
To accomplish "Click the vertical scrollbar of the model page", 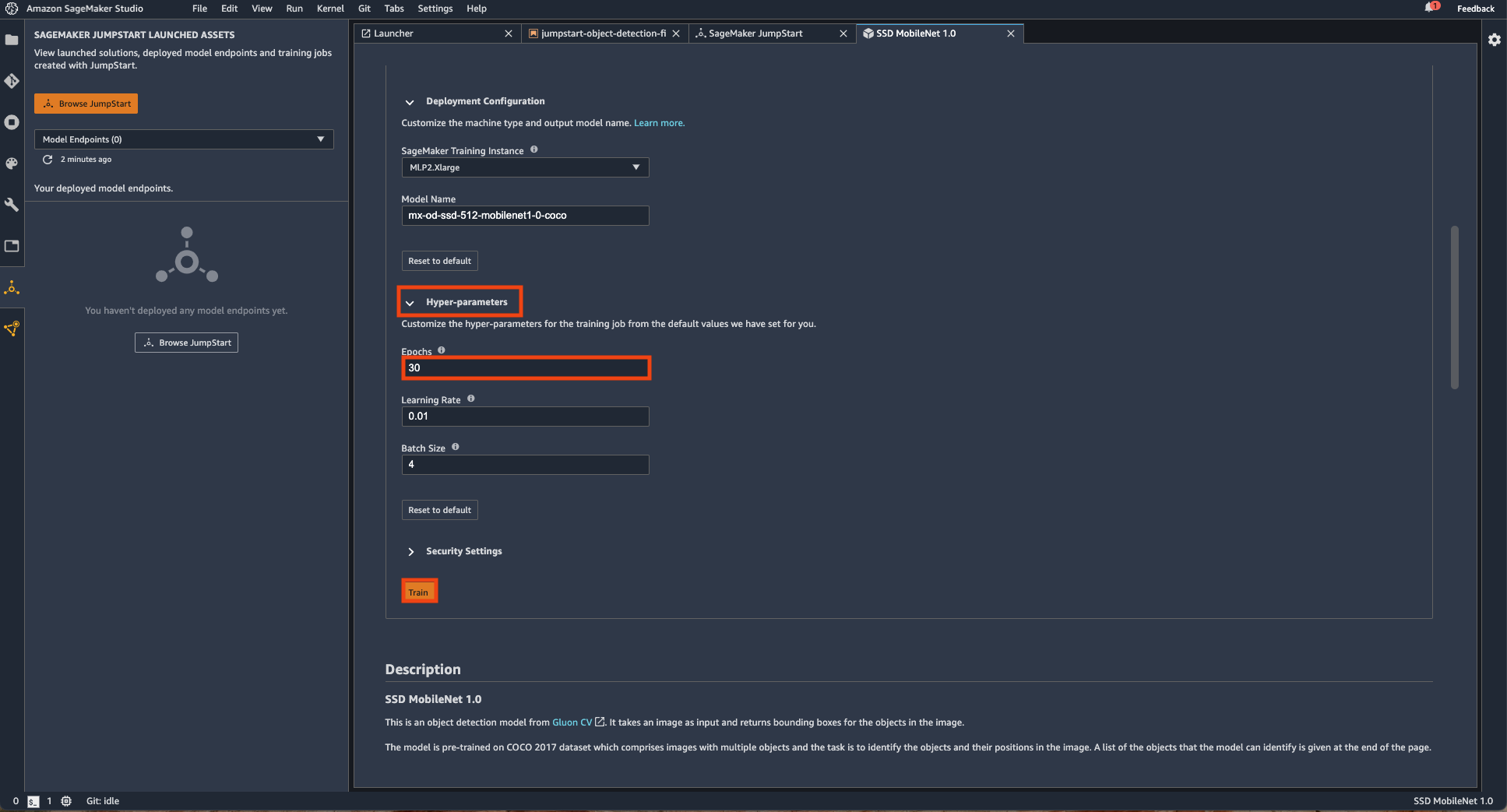I will 1455,308.
